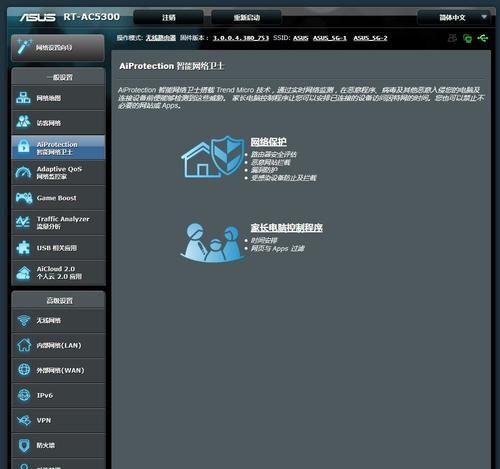Click the 受感染设备防止及拦截 bullet text

click(x=283, y=178)
